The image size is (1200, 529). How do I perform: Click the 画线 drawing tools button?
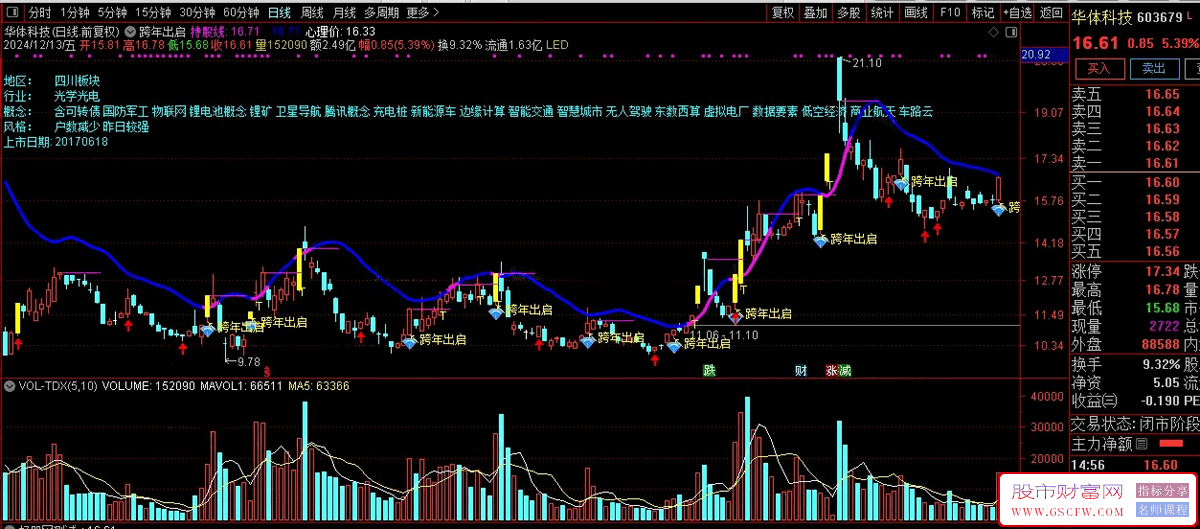click(x=916, y=13)
